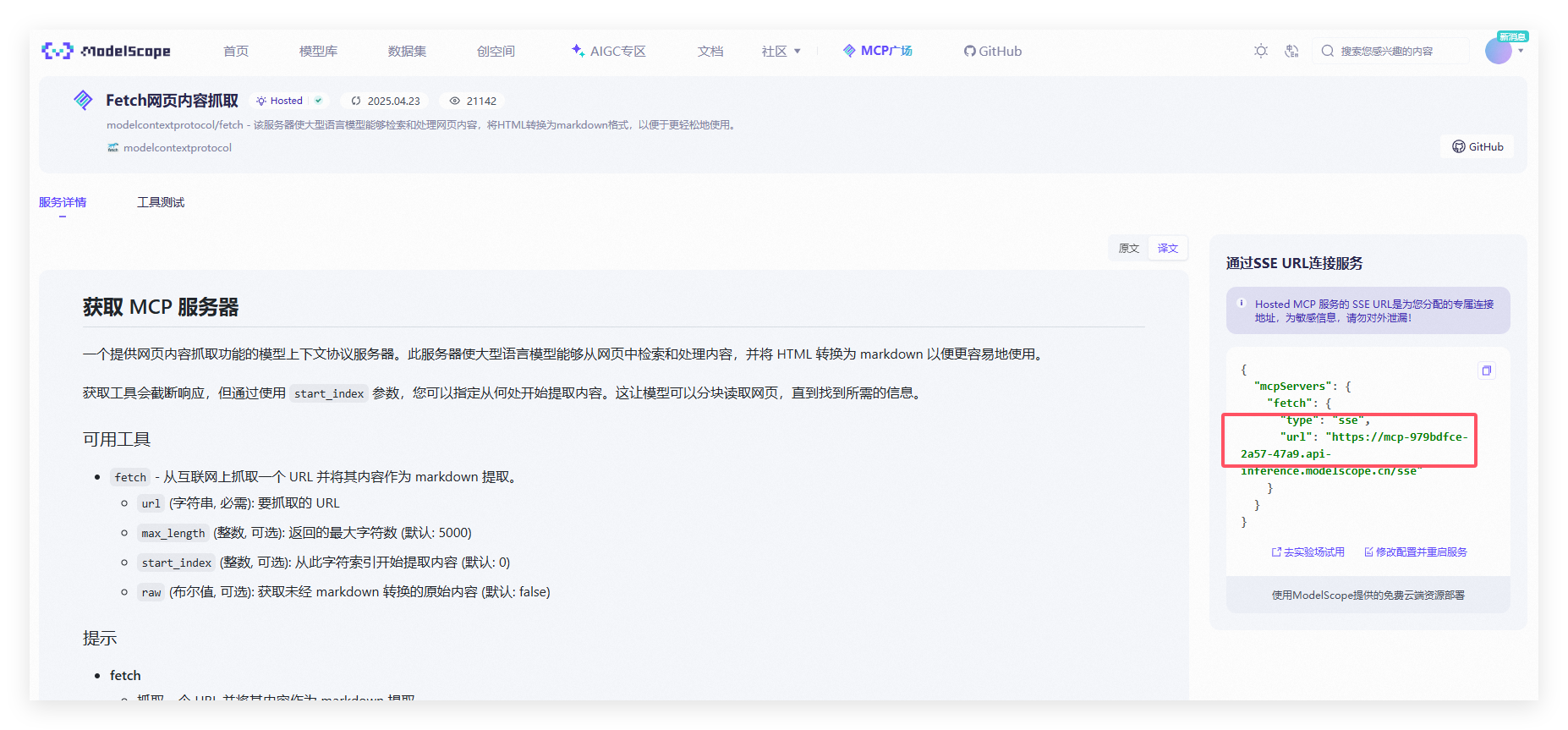This screenshot has width=1568, height=730.
Task: Open the MCP广场 navigation item
Action: (878, 51)
